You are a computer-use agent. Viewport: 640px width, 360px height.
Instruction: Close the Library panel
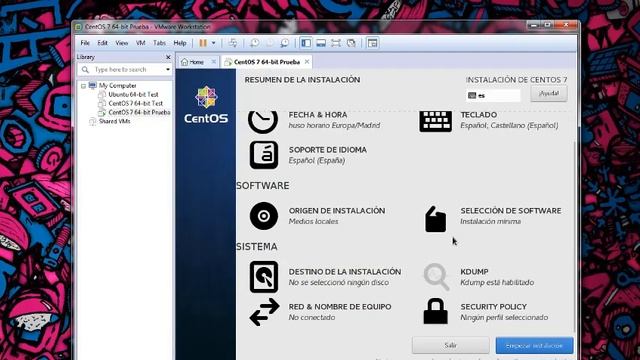tap(168, 57)
